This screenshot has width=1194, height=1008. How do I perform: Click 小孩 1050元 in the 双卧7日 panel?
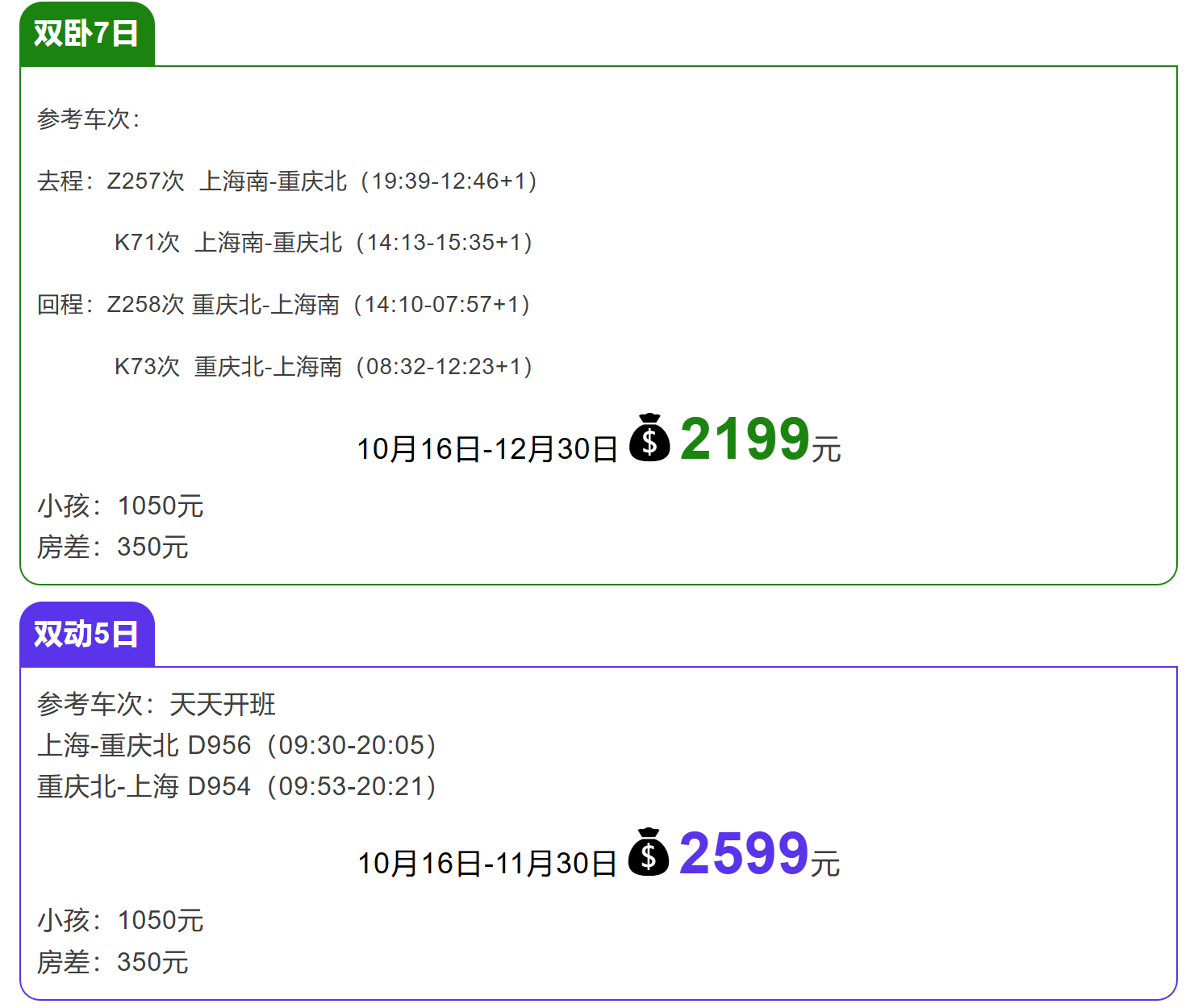click(120, 506)
